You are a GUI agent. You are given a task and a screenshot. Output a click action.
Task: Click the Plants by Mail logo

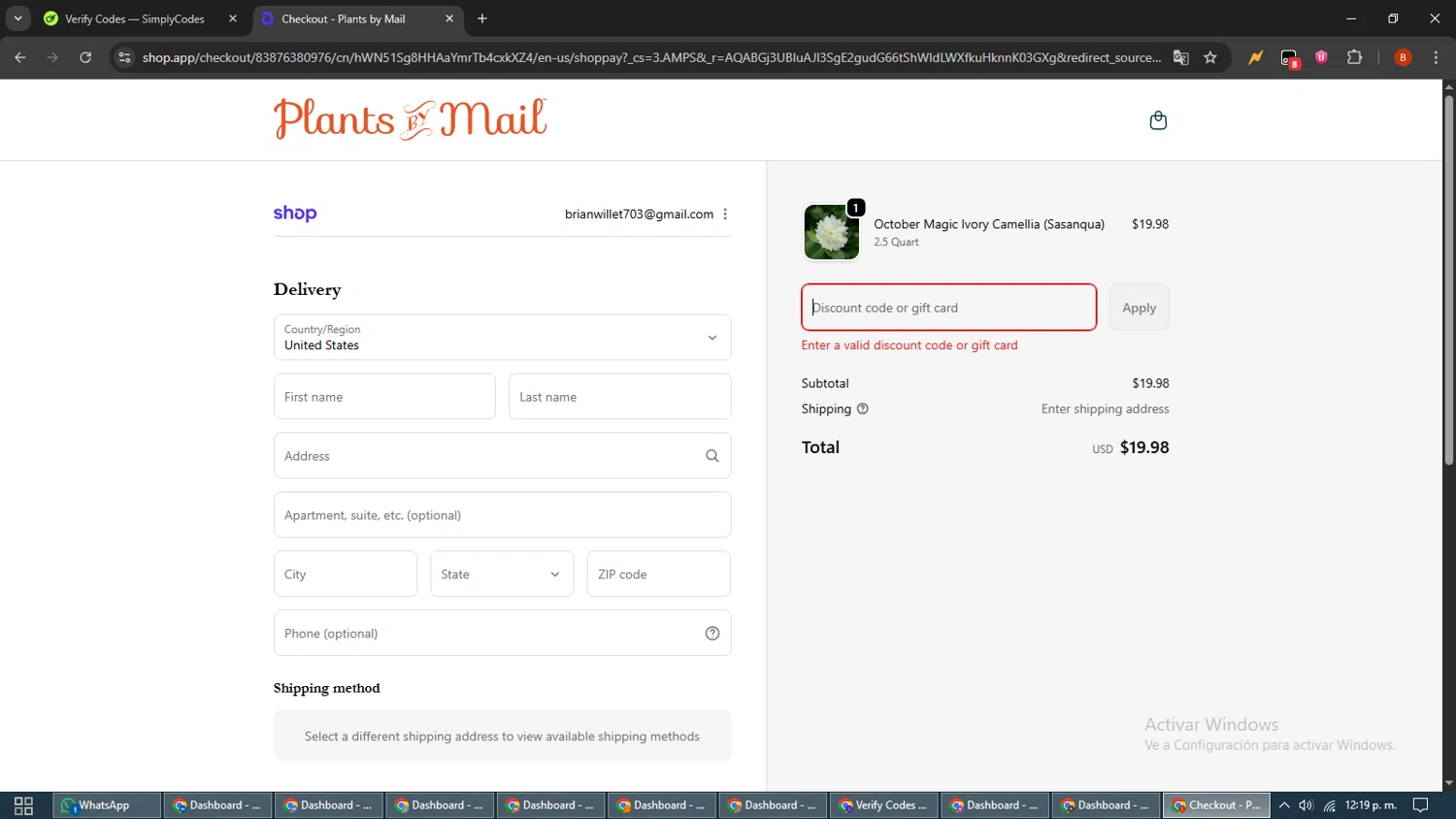(410, 119)
